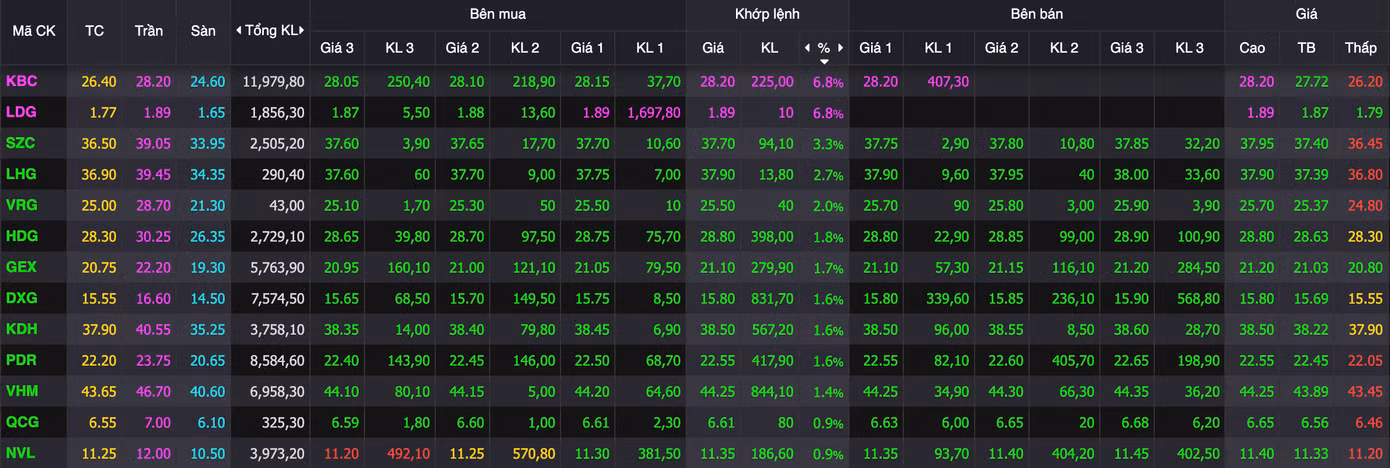
Task: Open the VHM stock symbol
Action: pos(21,391)
